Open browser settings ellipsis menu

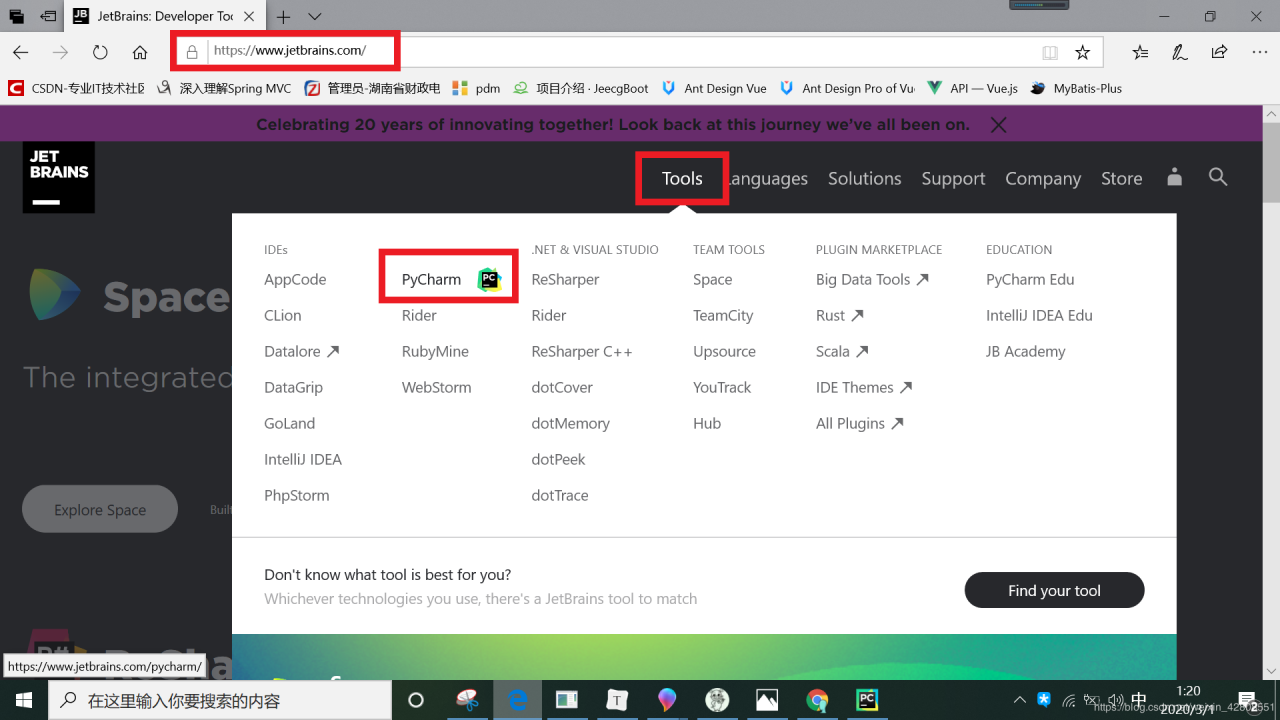tap(1258, 52)
